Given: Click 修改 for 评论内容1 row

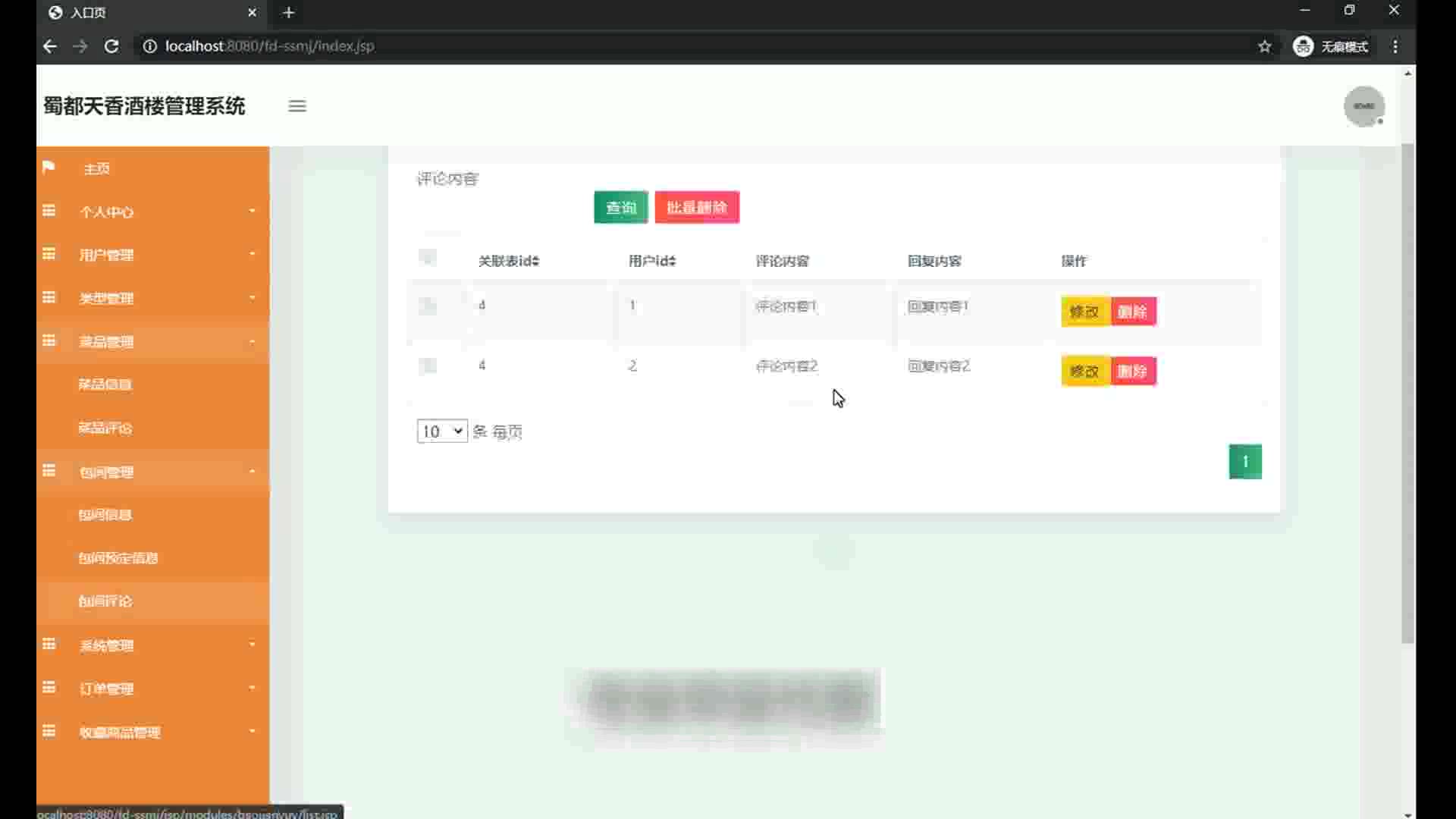Looking at the screenshot, I should [1085, 312].
